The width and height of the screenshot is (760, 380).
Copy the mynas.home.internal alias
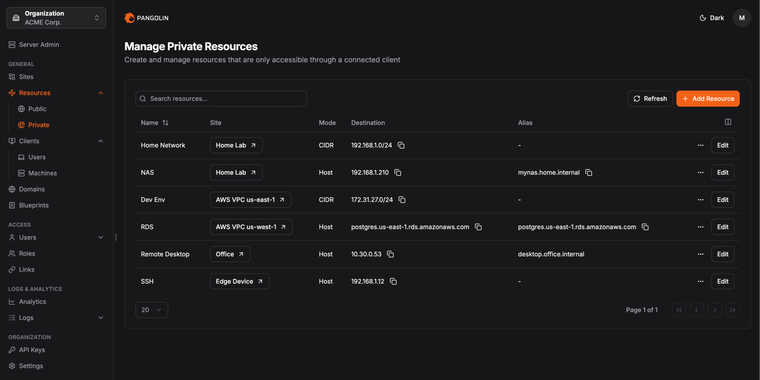pos(589,173)
